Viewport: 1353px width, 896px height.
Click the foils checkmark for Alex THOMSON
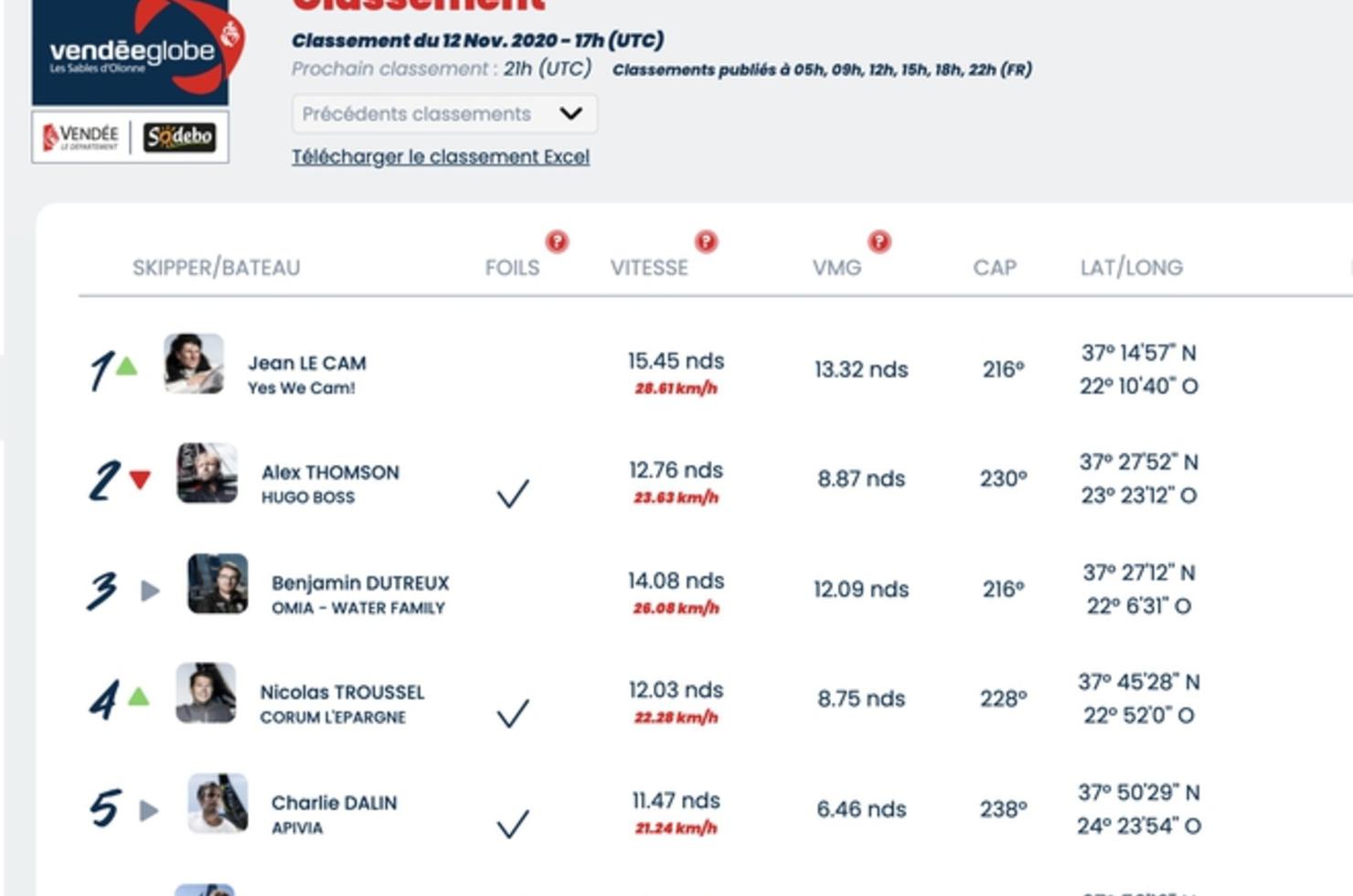(x=513, y=494)
